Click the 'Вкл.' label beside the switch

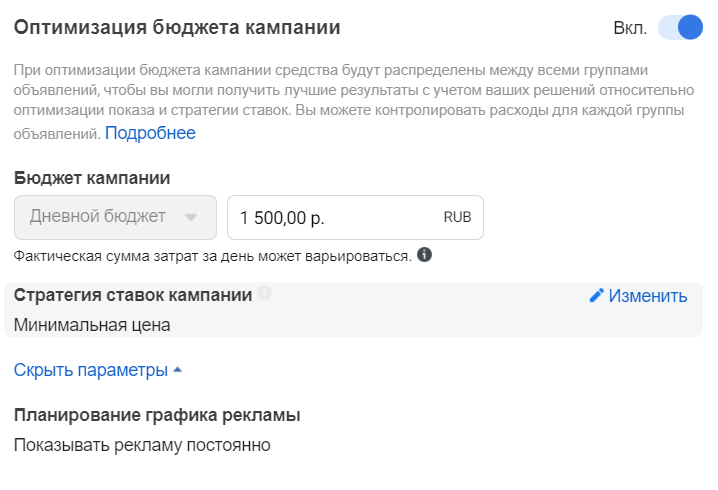(x=630, y=28)
